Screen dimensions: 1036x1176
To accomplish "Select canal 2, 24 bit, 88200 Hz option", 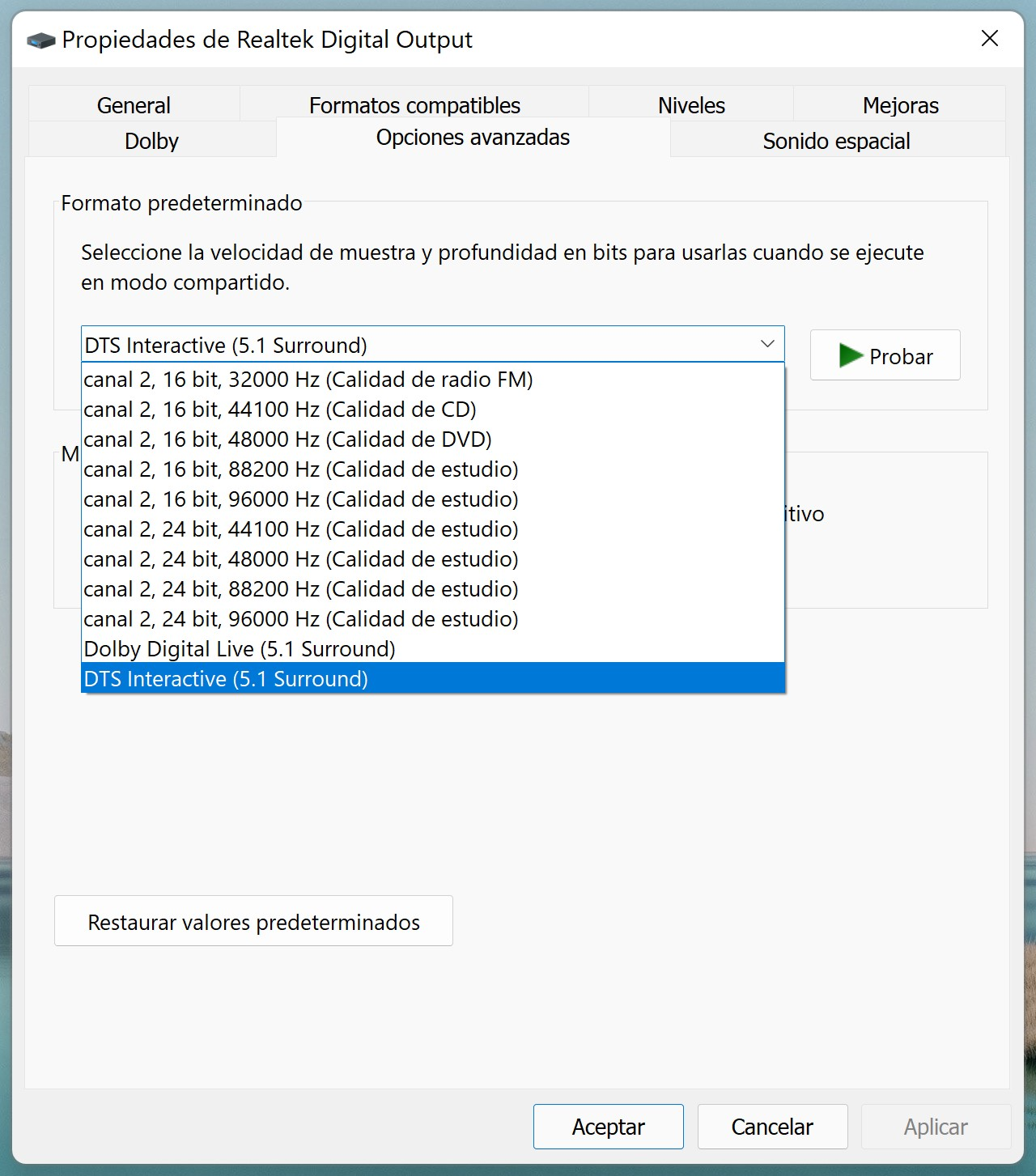I will (x=433, y=589).
